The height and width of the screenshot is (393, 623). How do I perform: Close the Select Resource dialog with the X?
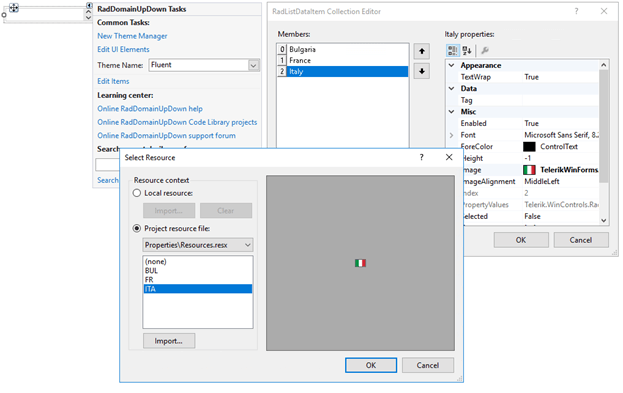point(449,157)
